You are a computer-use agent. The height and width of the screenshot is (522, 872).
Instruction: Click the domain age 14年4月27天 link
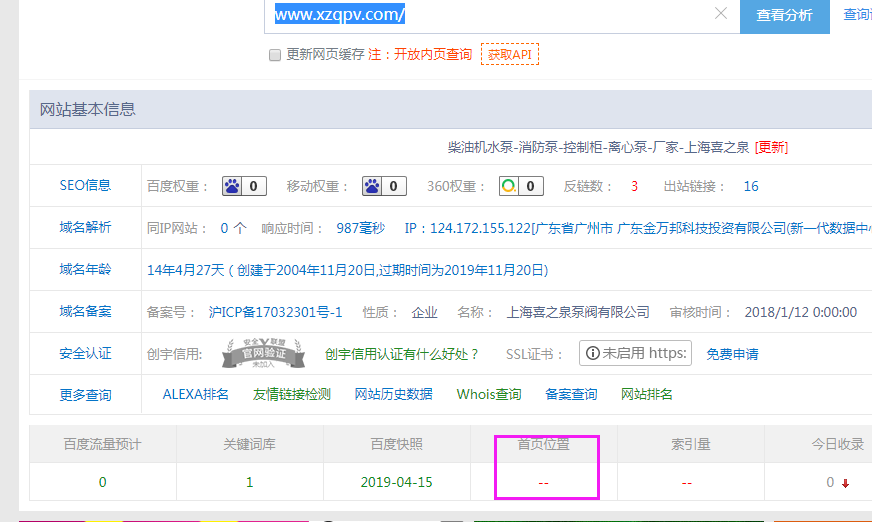point(185,270)
